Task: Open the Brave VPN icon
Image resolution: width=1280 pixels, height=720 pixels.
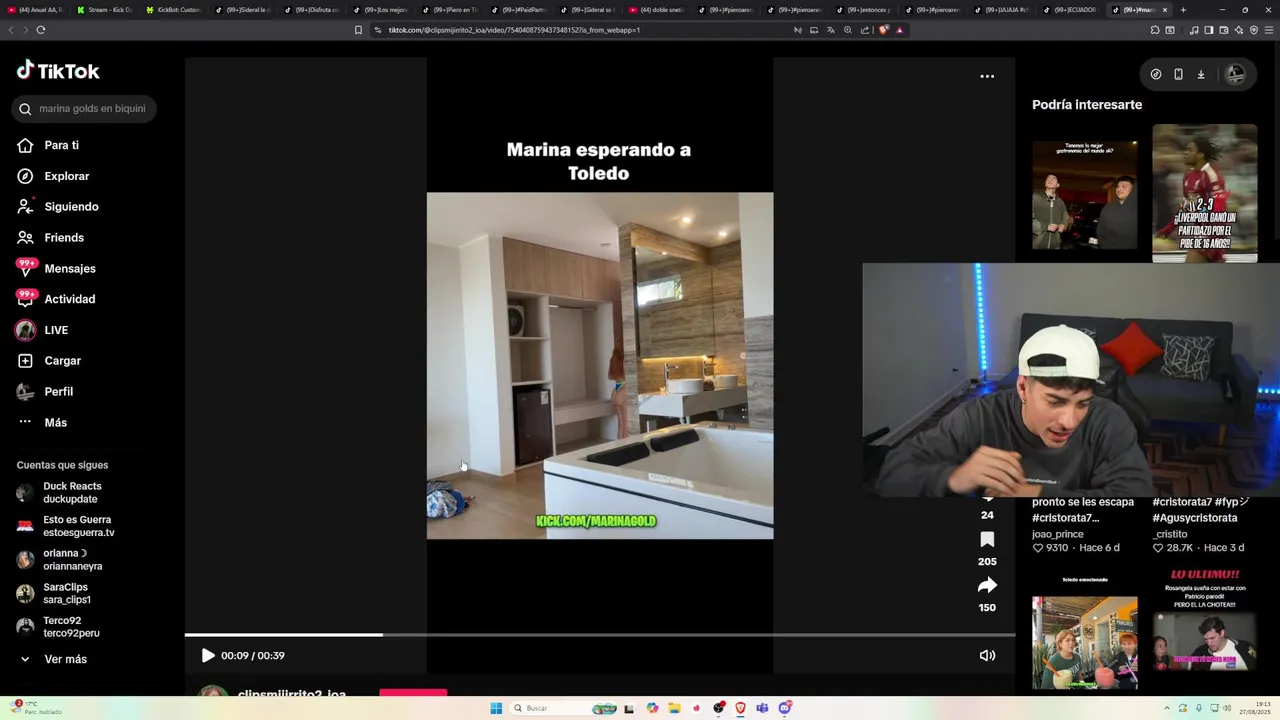Action: point(1254,30)
